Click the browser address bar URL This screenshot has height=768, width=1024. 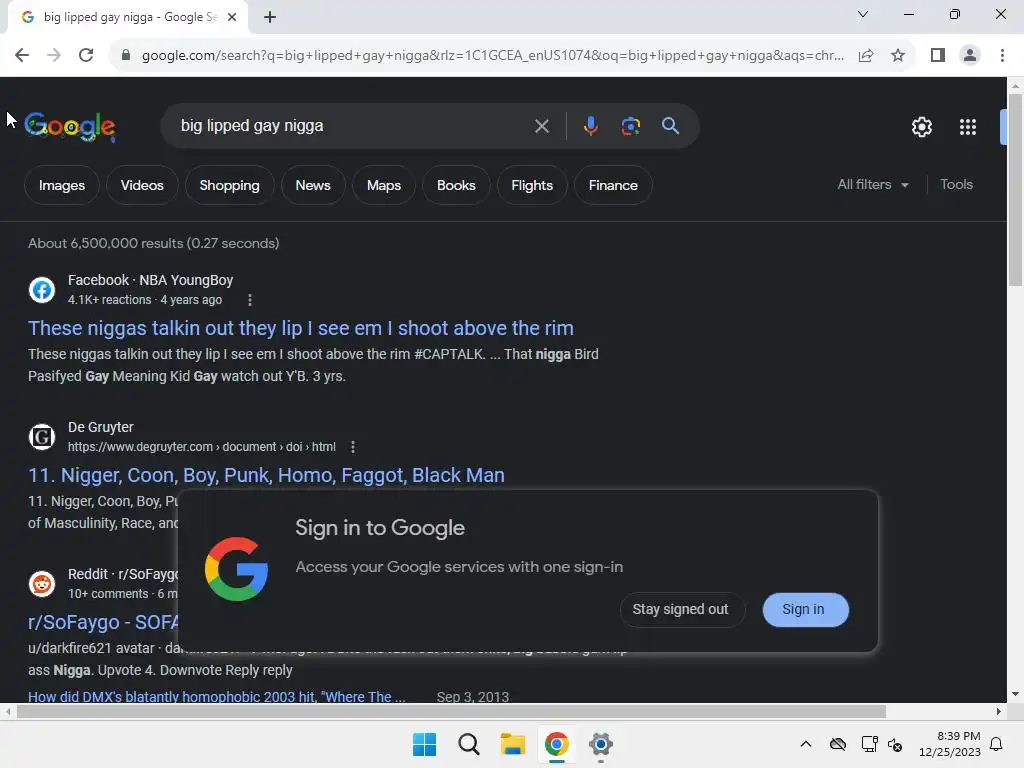coord(493,56)
